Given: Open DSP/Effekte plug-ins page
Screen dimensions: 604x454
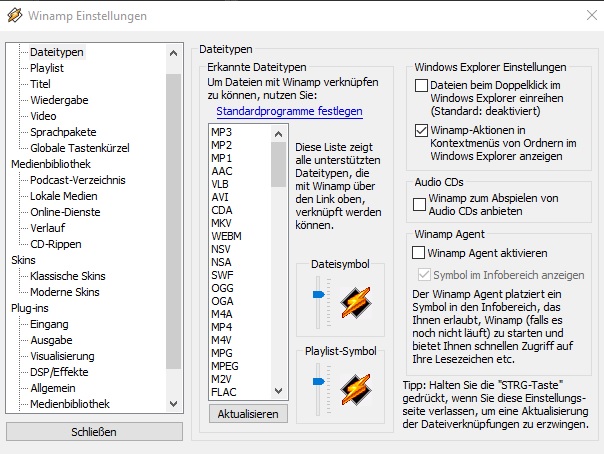Looking at the screenshot, I should pyautogui.click(x=59, y=372).
